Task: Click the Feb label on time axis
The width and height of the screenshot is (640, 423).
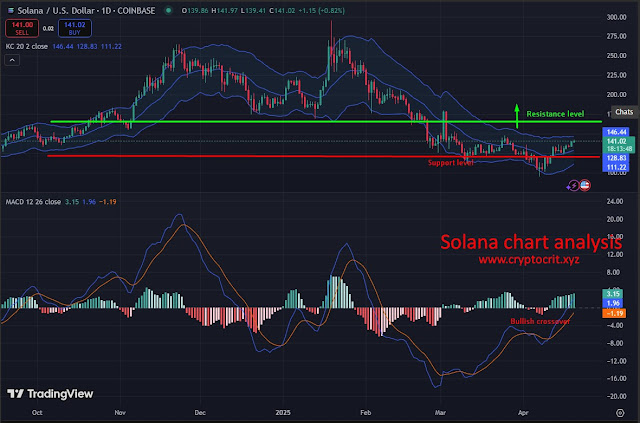Action: click(x=366, y=412)
